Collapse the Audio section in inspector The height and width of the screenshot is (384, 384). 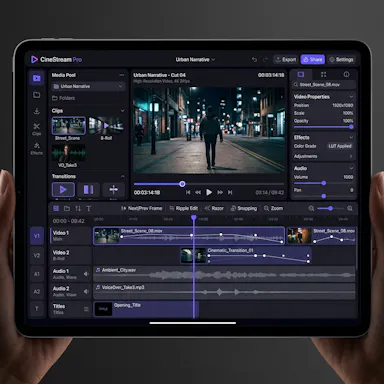[x=351, y=168]
